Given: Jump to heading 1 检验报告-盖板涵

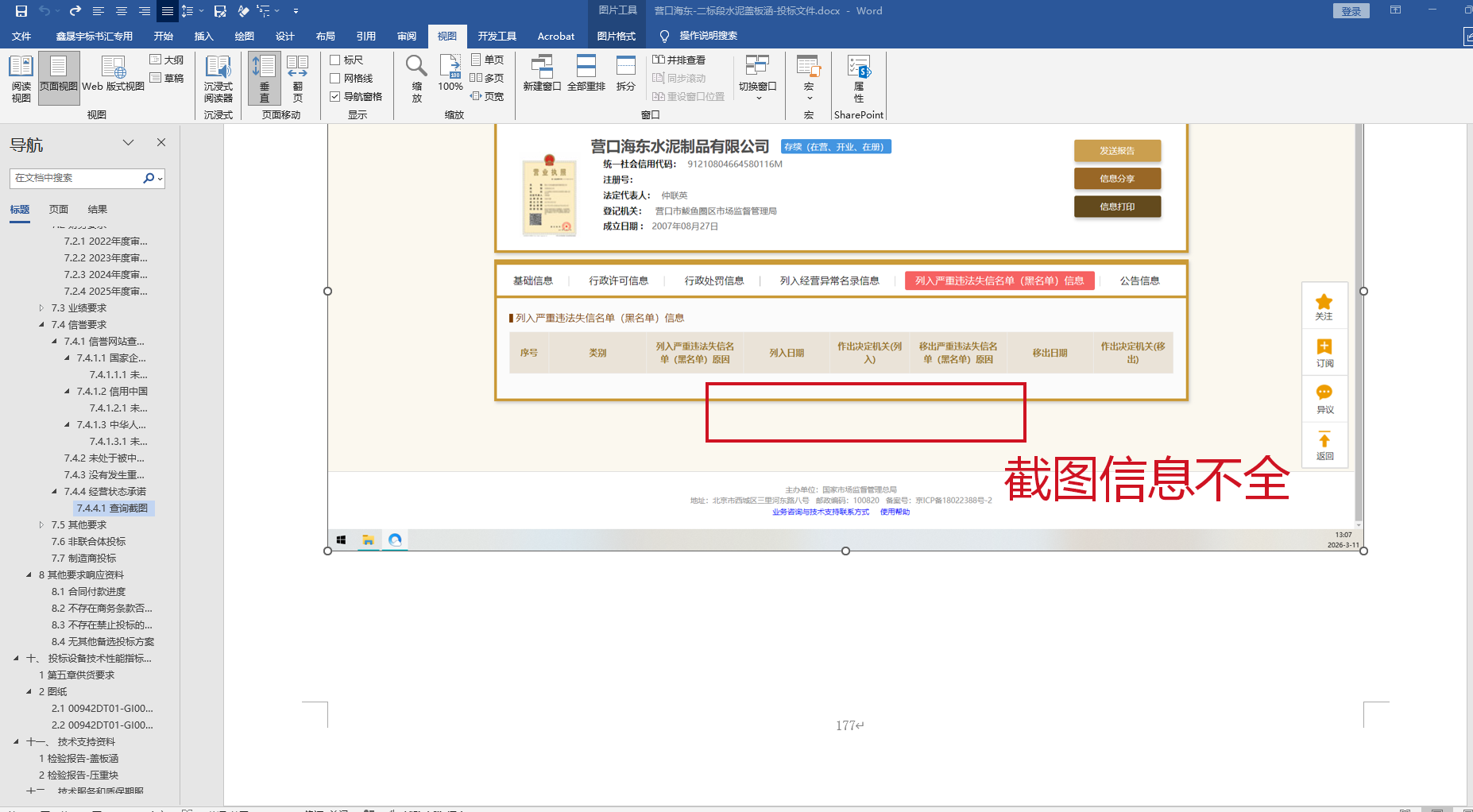Looking at the screenshot, I should pos(79,759).
